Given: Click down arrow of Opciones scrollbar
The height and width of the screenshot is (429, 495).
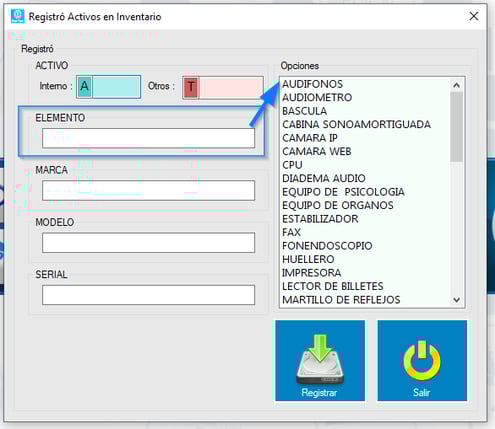Looking at the screenshot, I should 456,300.
